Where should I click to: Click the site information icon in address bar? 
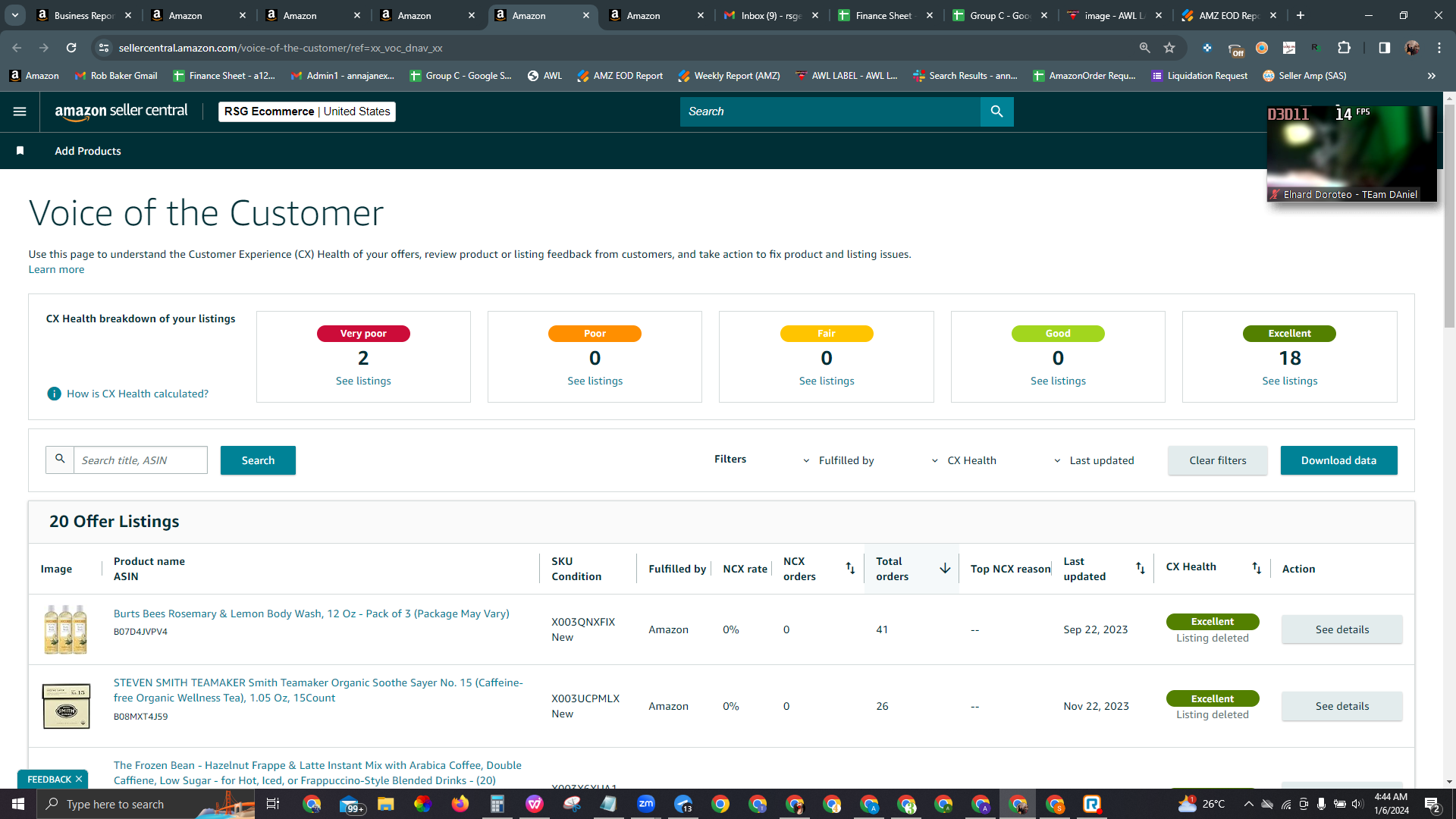pos(104,48)
